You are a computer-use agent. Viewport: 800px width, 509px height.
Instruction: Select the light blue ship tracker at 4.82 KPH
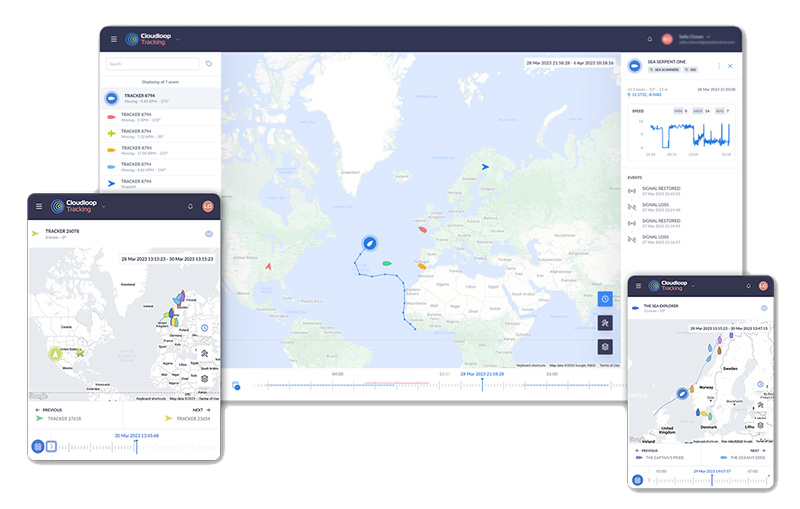pyautogui.click(x=161, y=167)
